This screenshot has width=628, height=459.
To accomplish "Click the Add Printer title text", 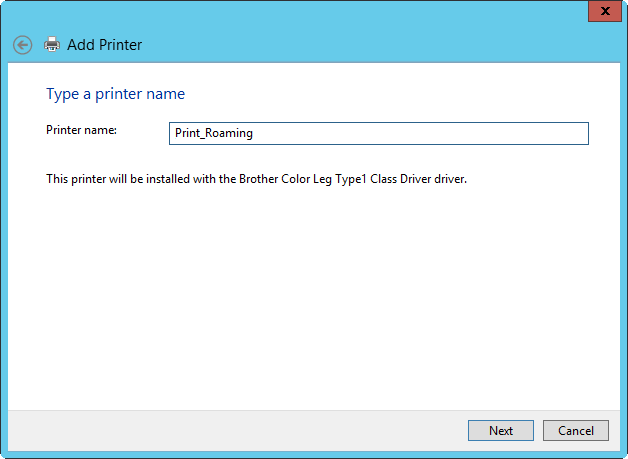I will click(104, 45).
